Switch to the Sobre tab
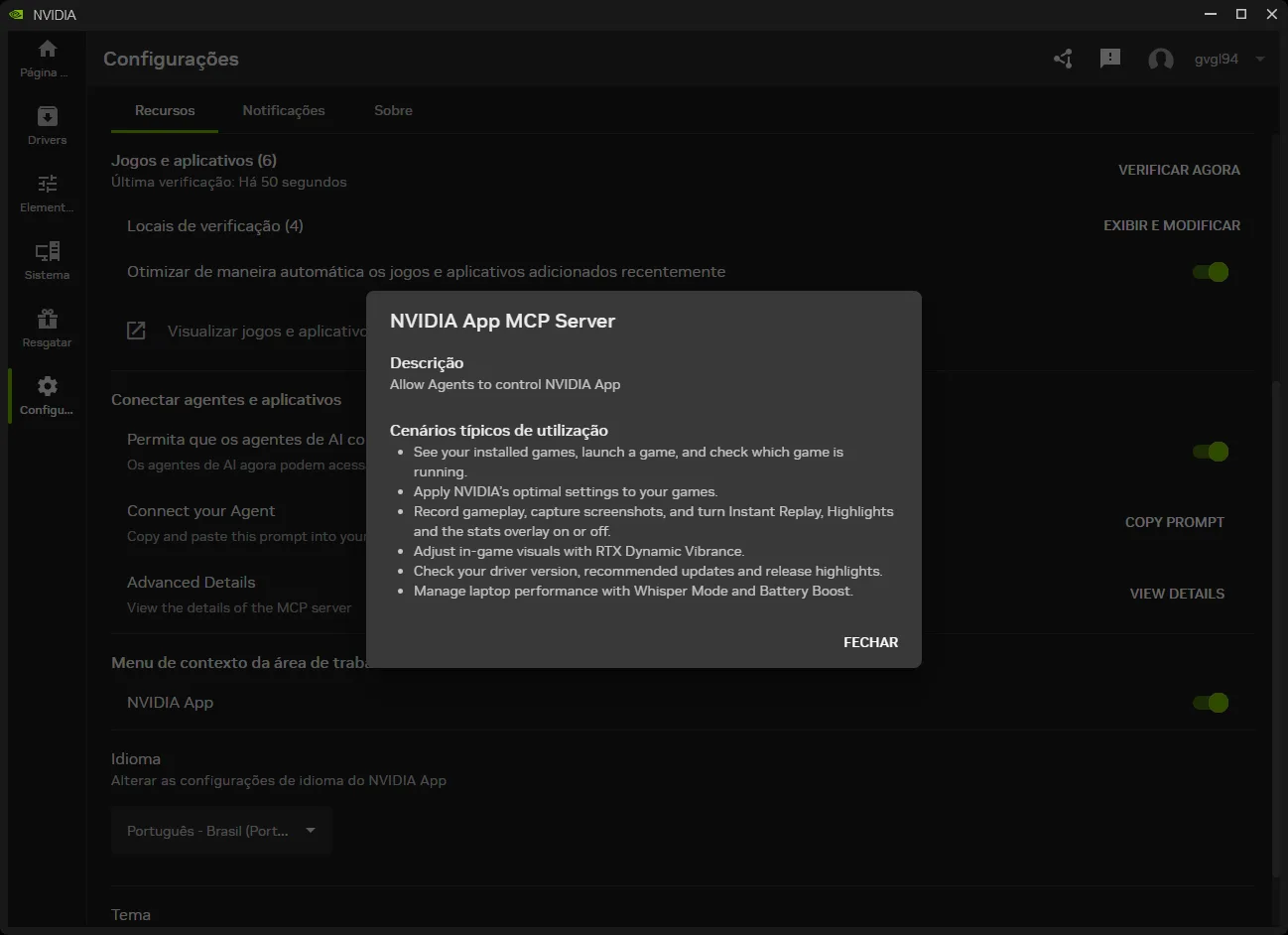This screenshot has width=1288, height=935. click(x=393, y=110)
